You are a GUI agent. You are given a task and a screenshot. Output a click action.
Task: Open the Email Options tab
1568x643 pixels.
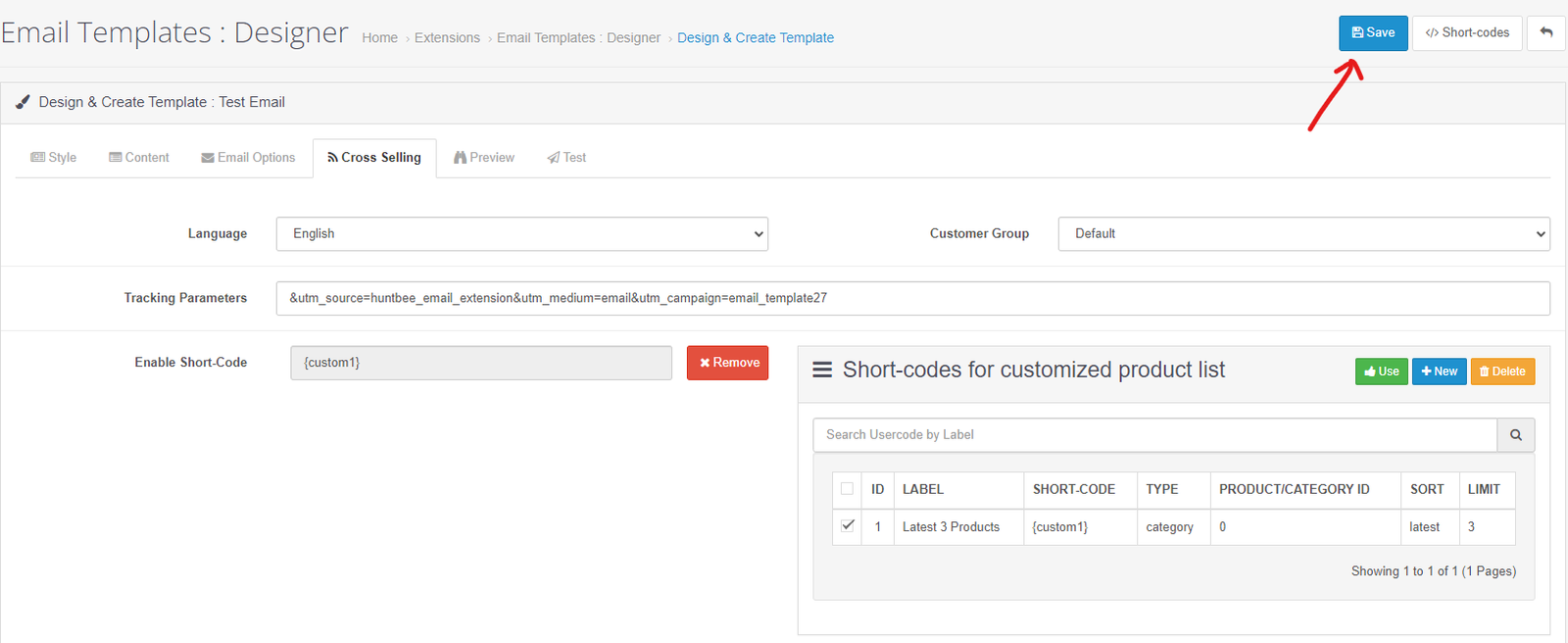pos(248,158)
